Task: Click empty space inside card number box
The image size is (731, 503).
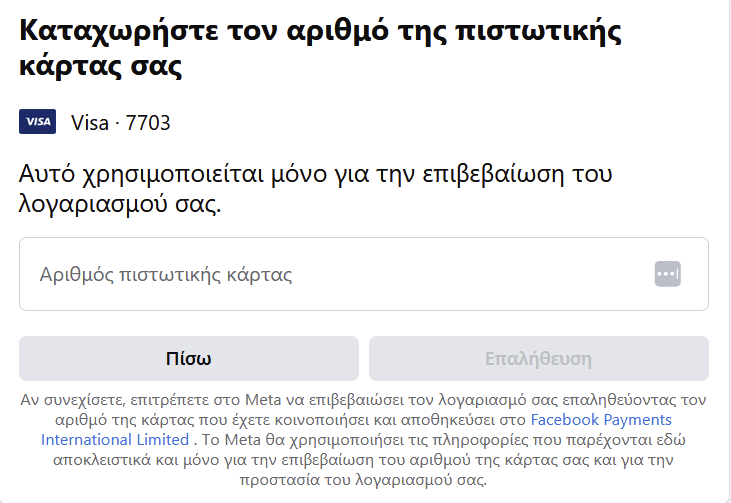Action: tap(466, 274)
